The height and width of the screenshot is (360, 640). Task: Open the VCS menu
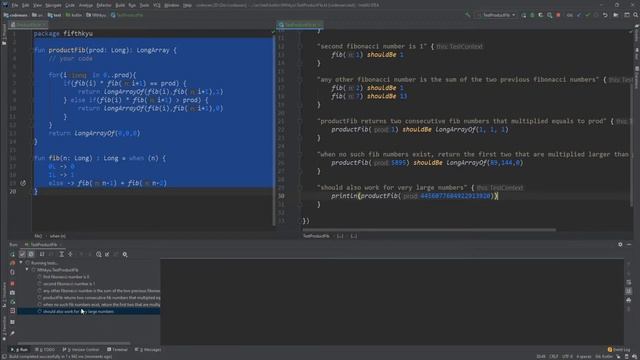[x=157, y=5]
